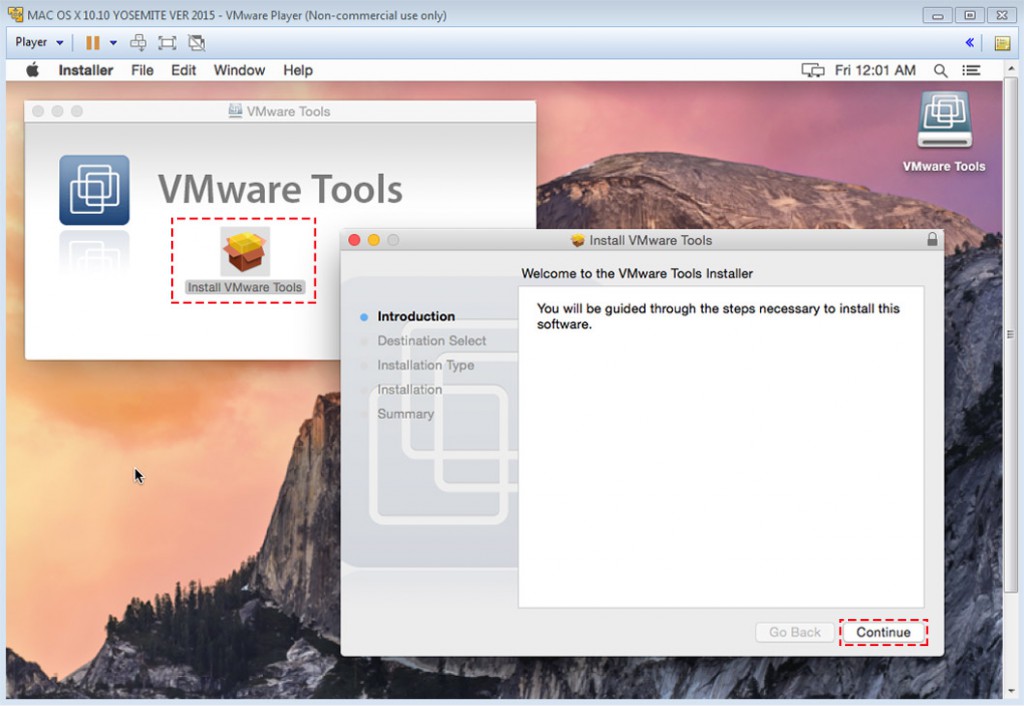Open the Notification Center list icon
Image resolution: width=1024 pixels, height=706 pixels.
[x=971, y=71]
